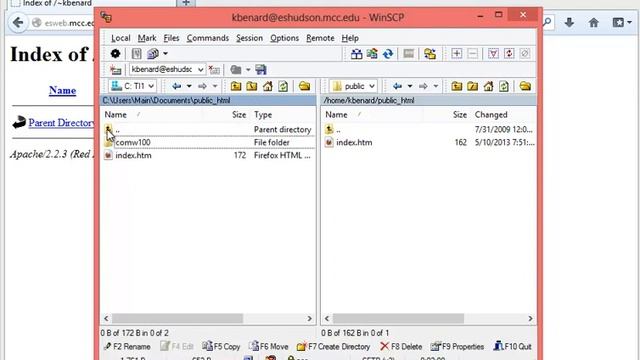Click the Select Files plus icon
640x360 pixels.
point(457,53)
